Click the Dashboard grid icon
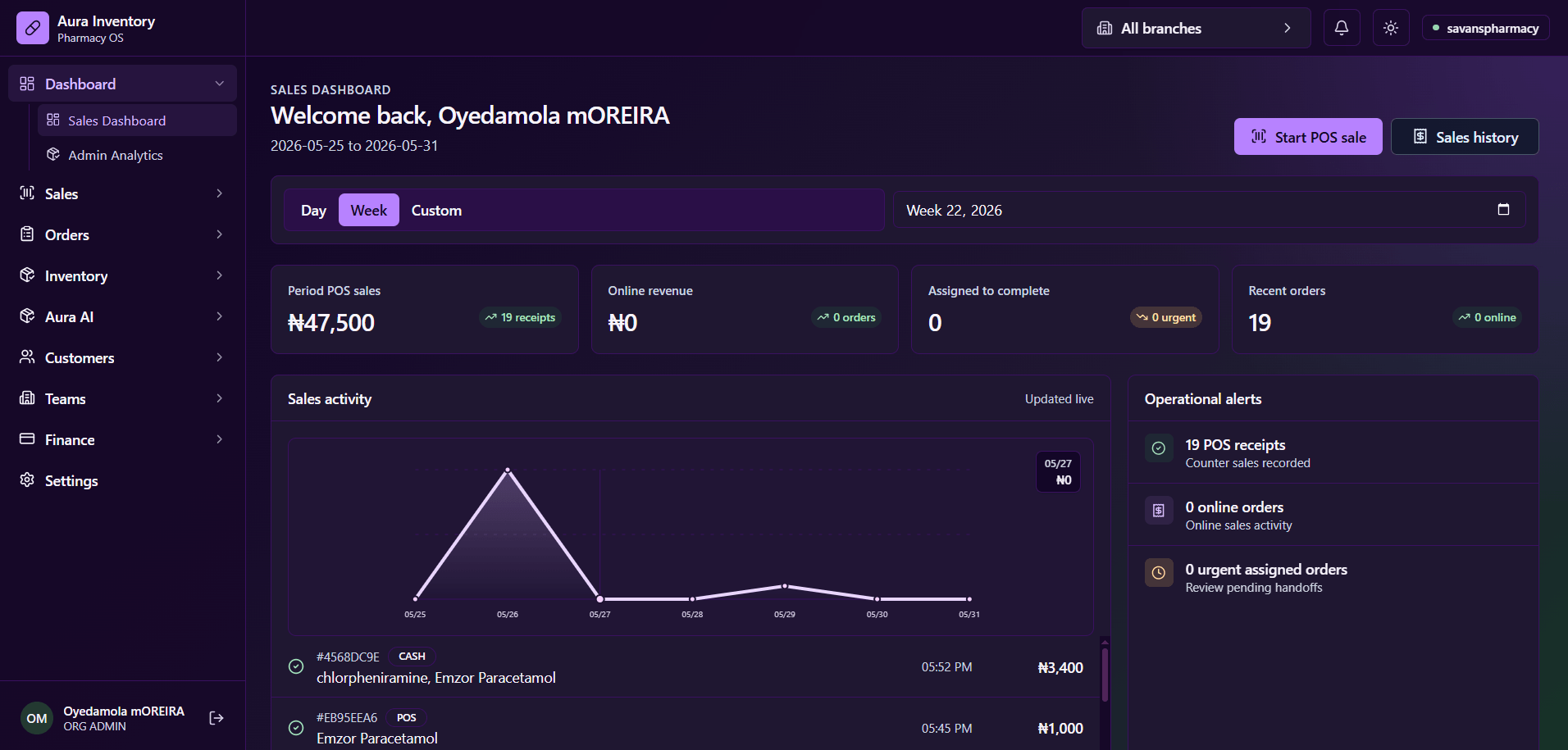This screenshot has width=1568, height=750. [x=27, y=84]
